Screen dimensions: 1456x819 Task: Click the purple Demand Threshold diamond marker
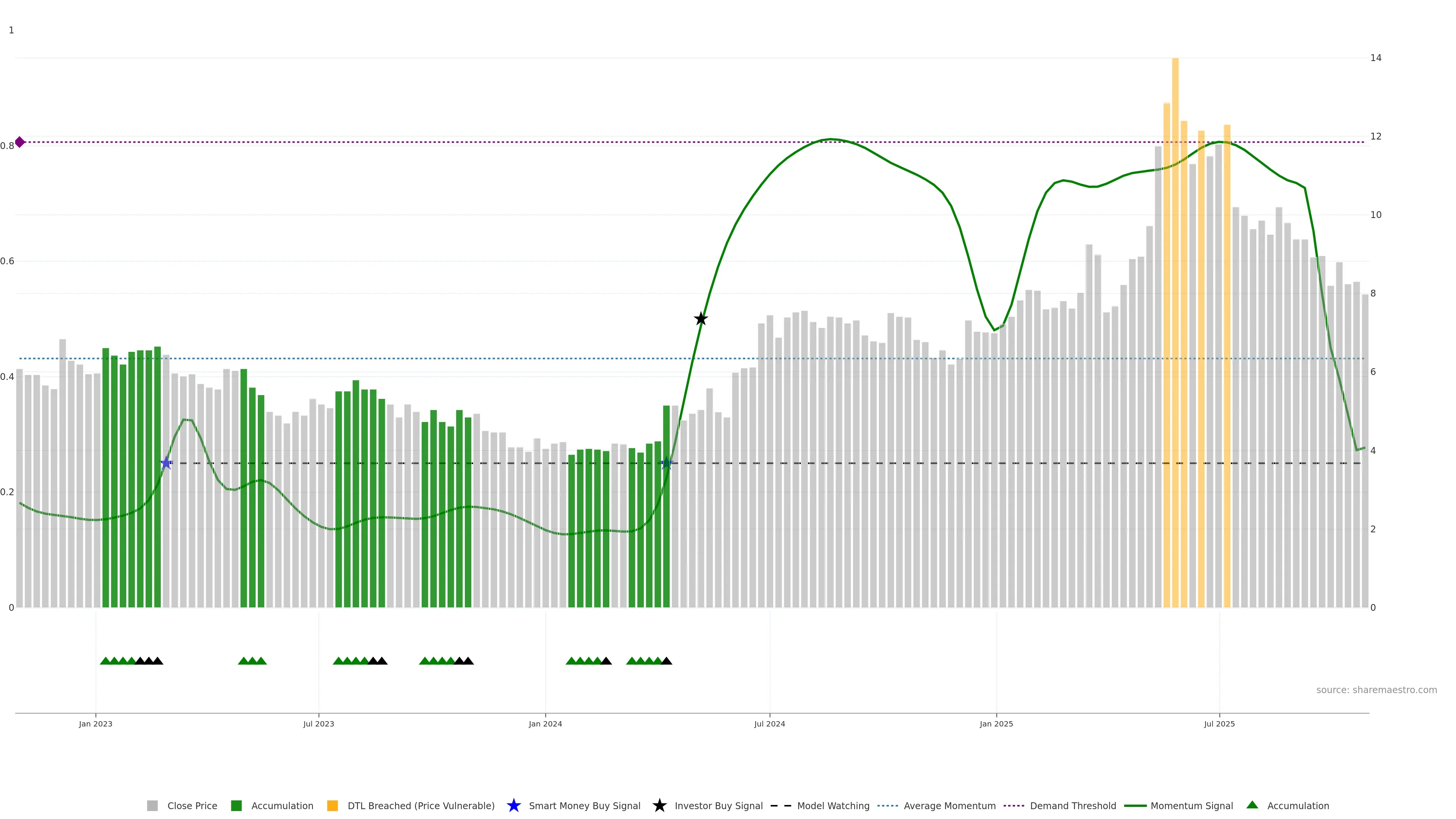20,142
